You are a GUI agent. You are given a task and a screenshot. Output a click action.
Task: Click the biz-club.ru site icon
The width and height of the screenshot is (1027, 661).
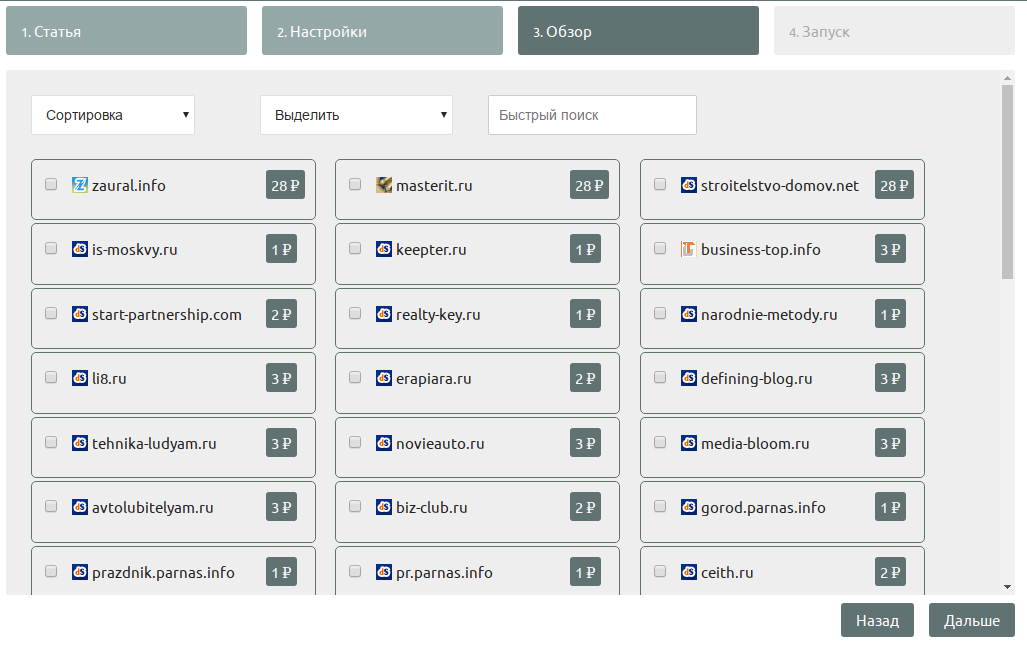point(384,508)
